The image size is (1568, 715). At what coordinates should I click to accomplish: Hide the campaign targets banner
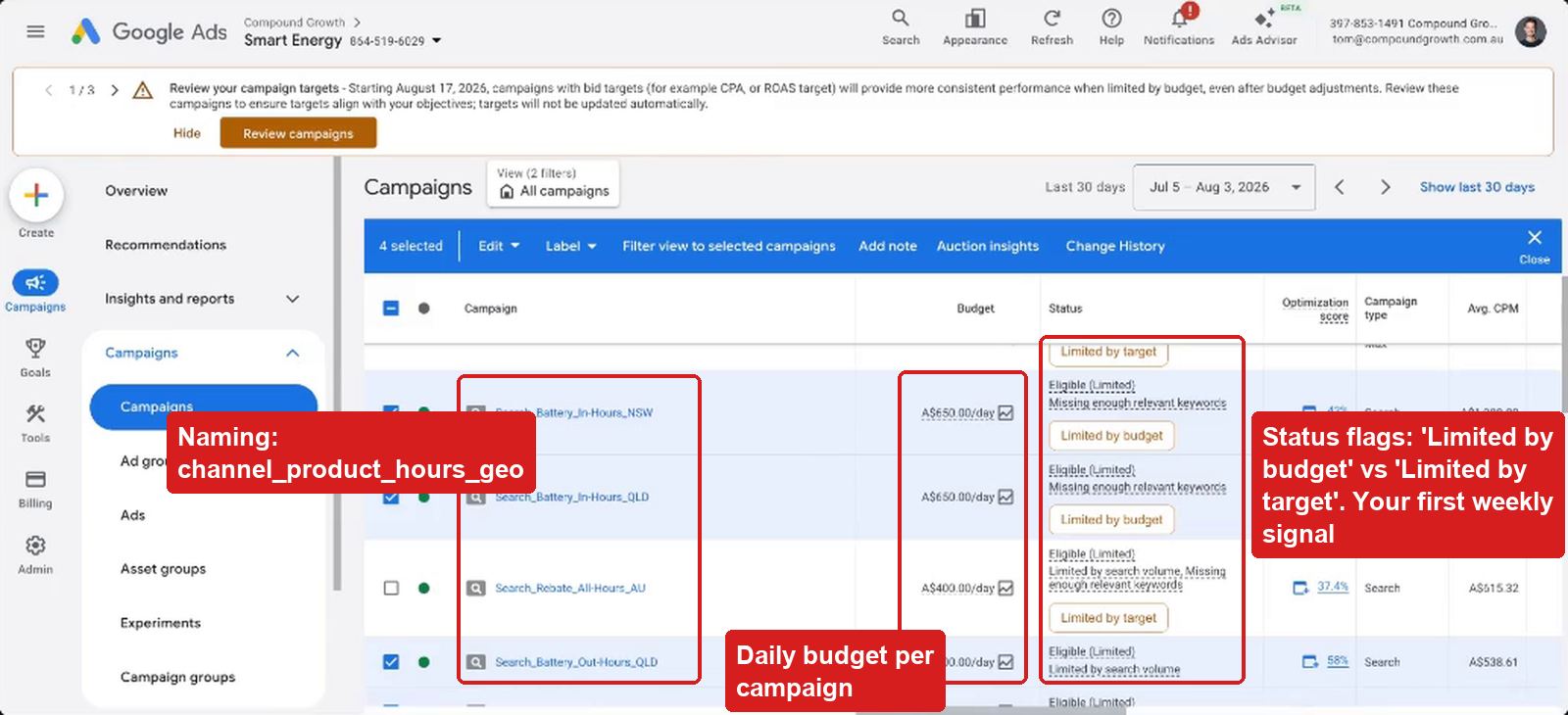(x=186, y=133)
